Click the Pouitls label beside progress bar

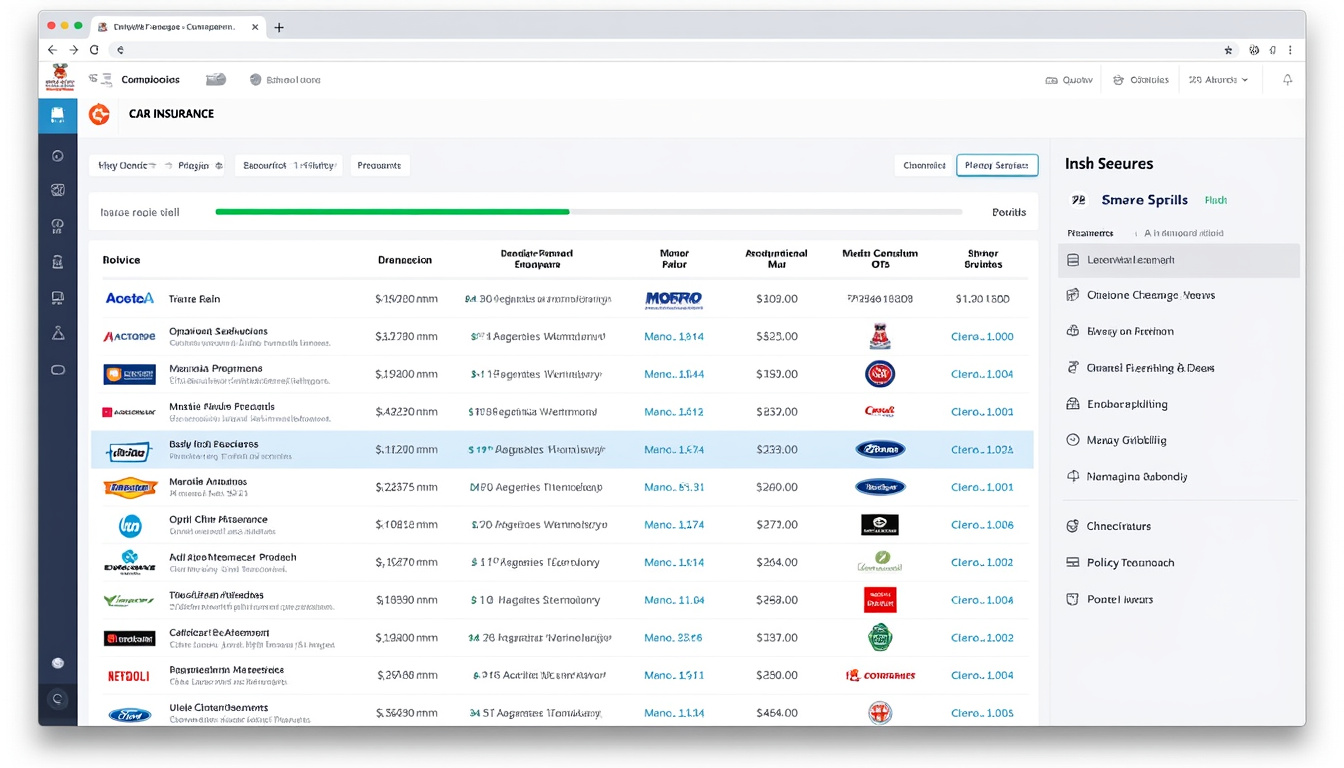coord(1009,212)
